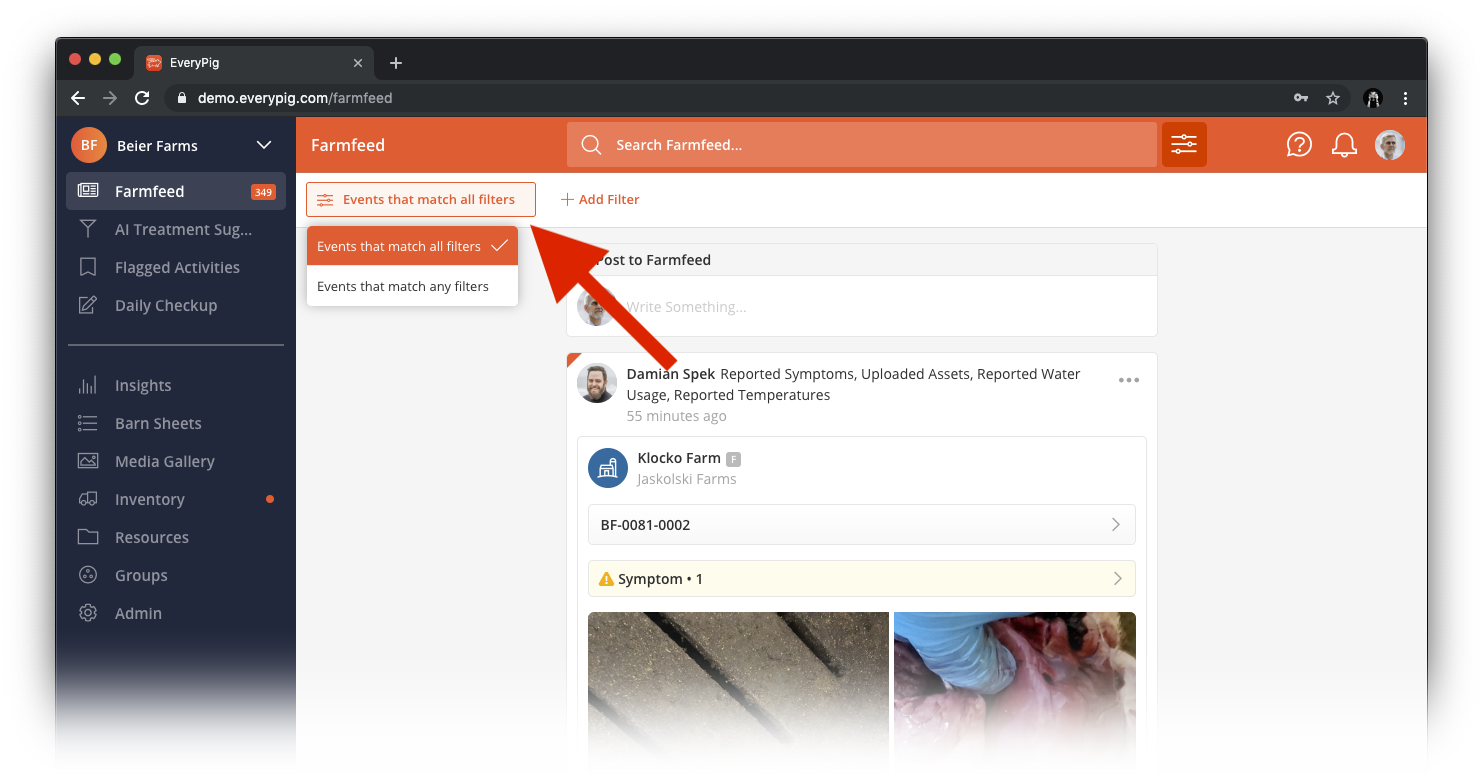Click the Groups circle icon

(x=88, y=575)
